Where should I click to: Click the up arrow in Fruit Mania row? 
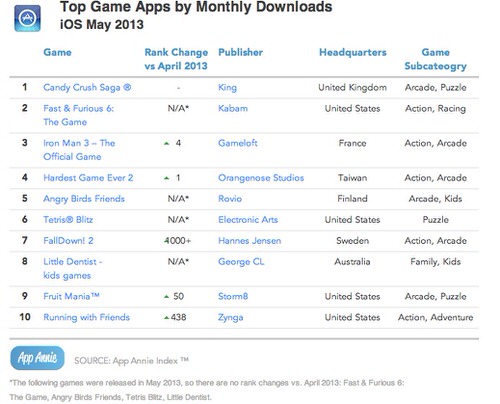(167, 297)
